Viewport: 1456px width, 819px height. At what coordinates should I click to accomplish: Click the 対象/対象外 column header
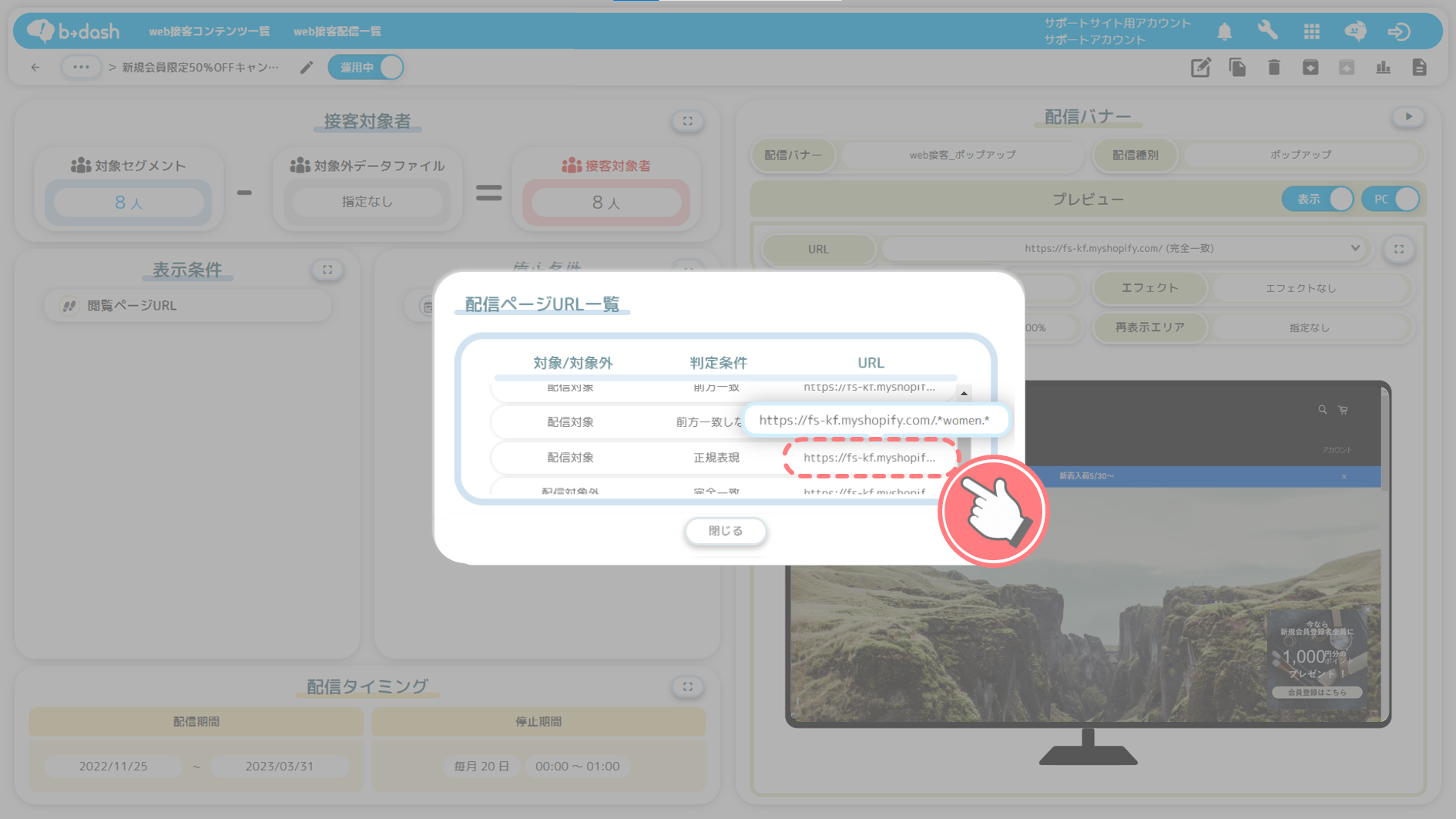572,363
